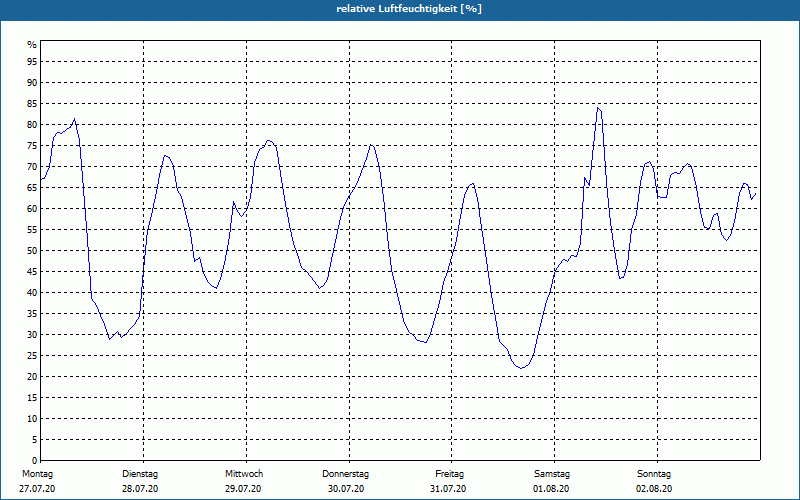The image size is (800, 500).
Task: Click the 'Dienstag' day label
Action: point(140,474)
